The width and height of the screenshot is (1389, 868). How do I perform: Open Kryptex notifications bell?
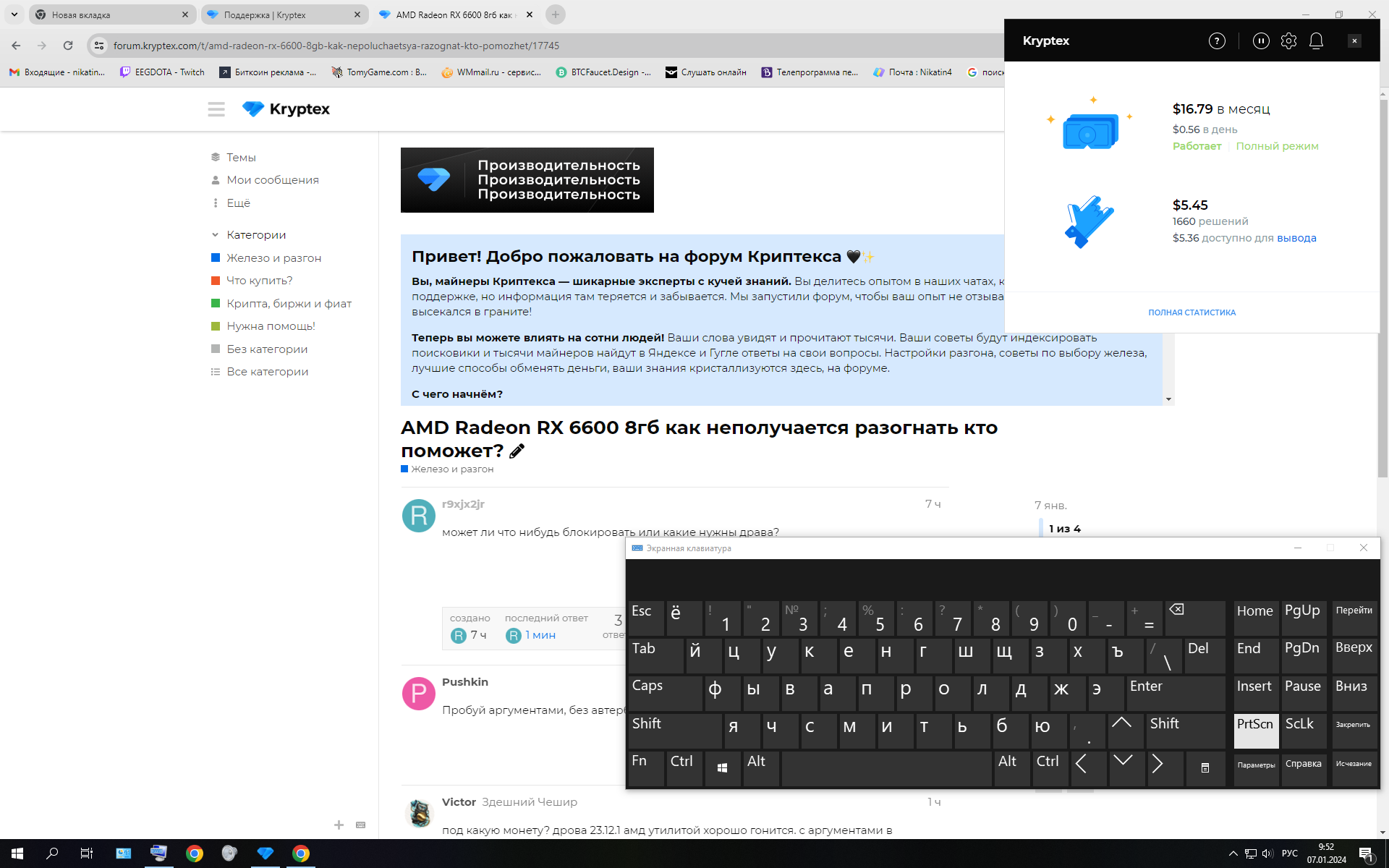[x=1316, y=41]
